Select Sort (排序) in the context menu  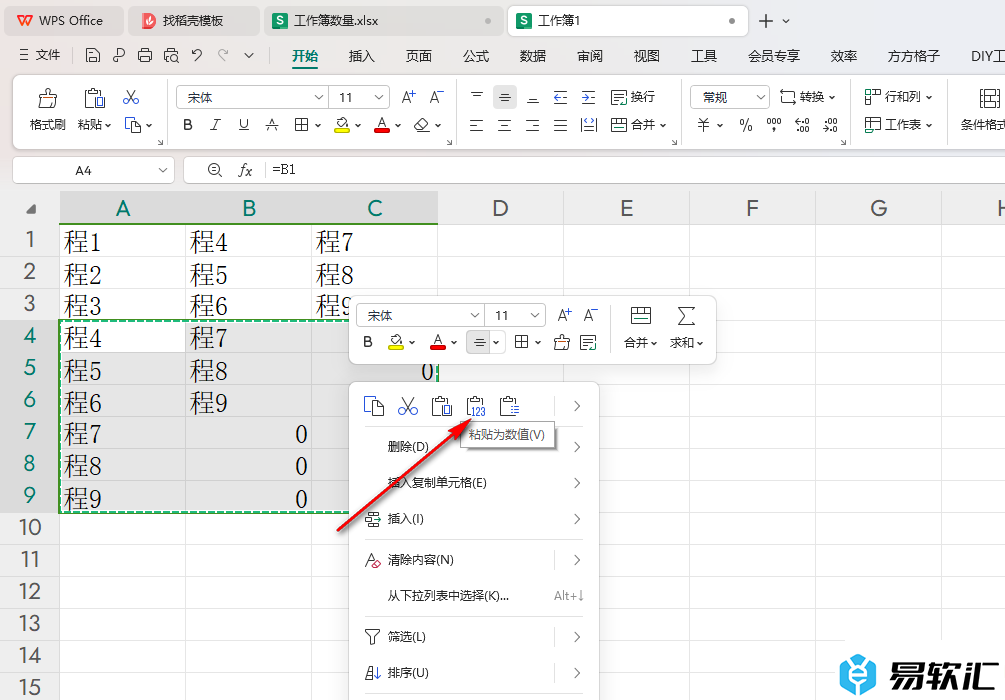473,672
